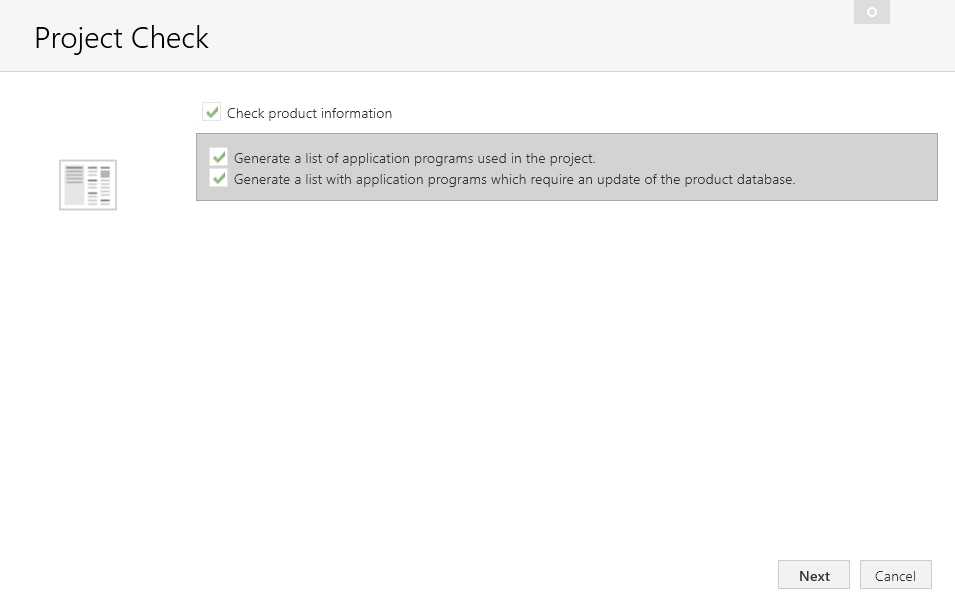Cancel the Project Check dialog
Screen dimensions: 955x598
895,575
